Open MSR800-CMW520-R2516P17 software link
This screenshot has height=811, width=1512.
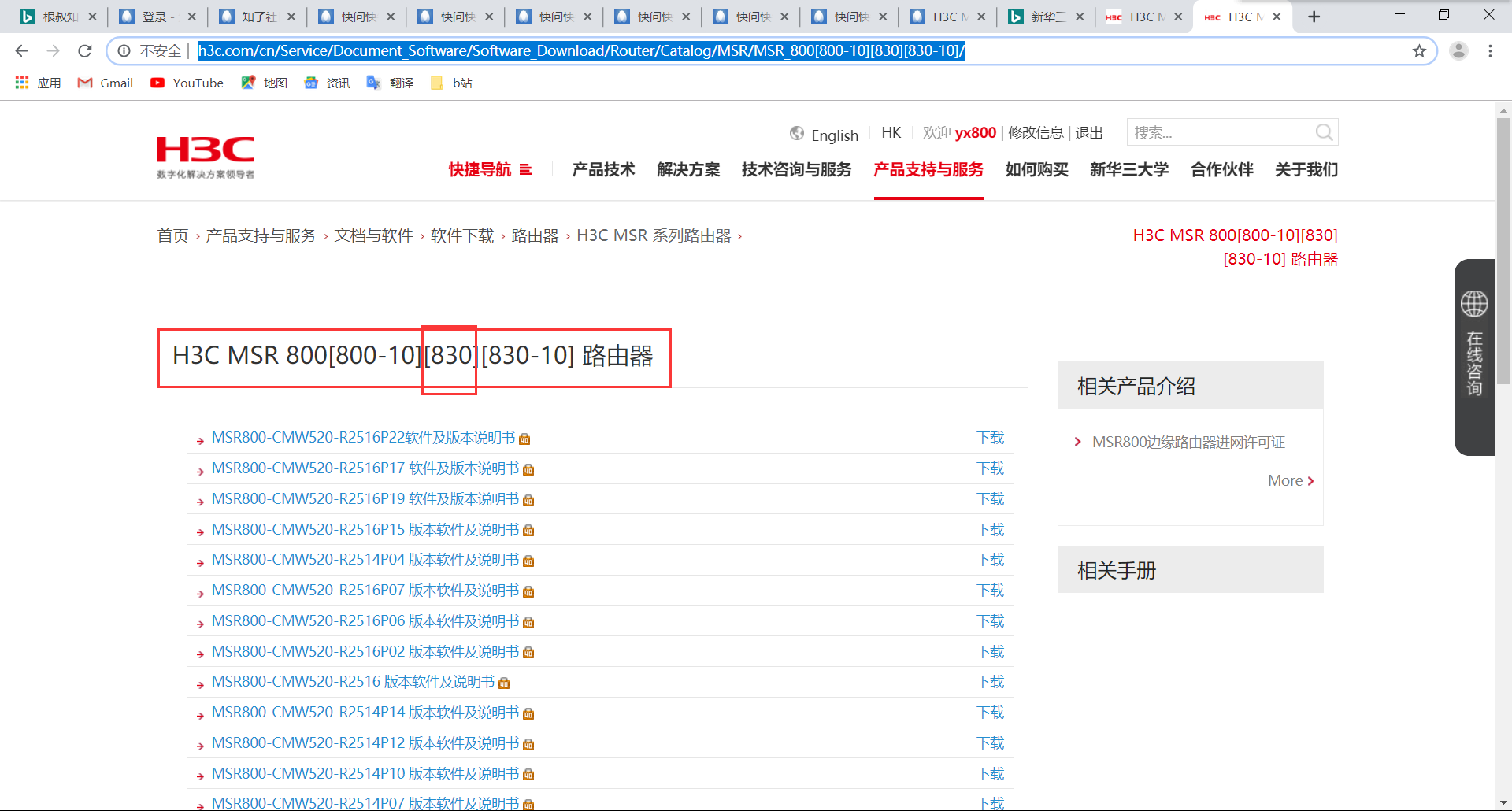point(365,468)
